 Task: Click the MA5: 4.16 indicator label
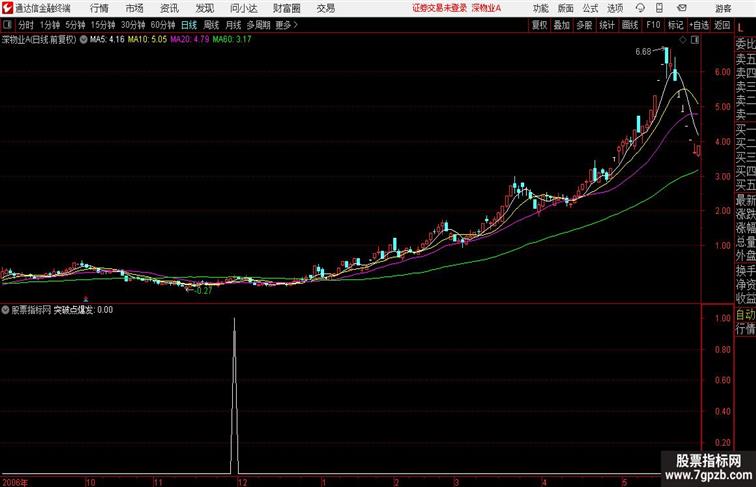[x=107, y=40]
